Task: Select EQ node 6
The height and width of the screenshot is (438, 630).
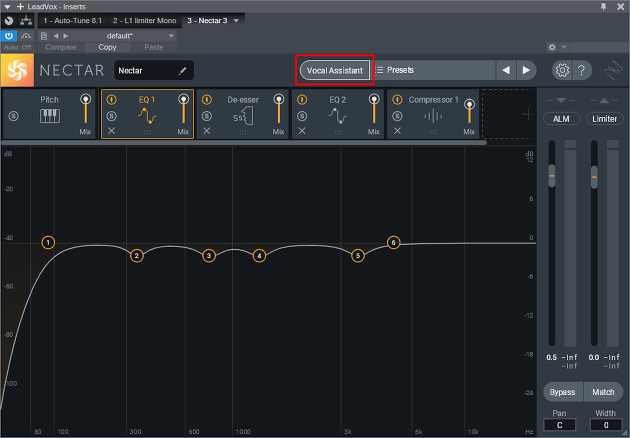Action: [393, 242]
